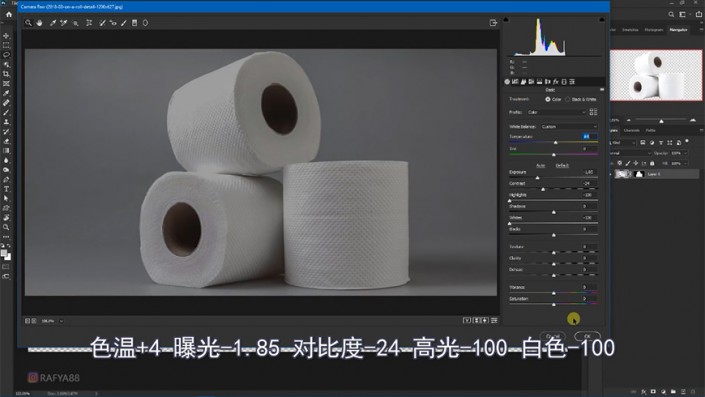Open the workspace switcher dropdown
The width and height of the screenshot is (705, 397).
coord(683,14)
